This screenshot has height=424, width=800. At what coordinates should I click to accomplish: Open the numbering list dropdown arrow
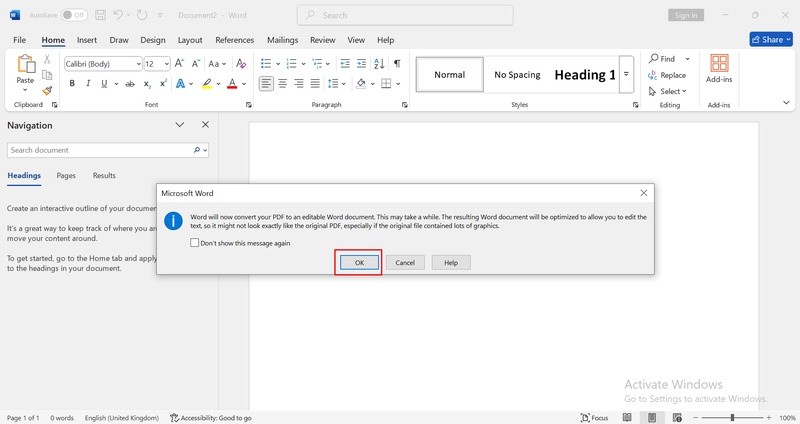click(303, 64)
